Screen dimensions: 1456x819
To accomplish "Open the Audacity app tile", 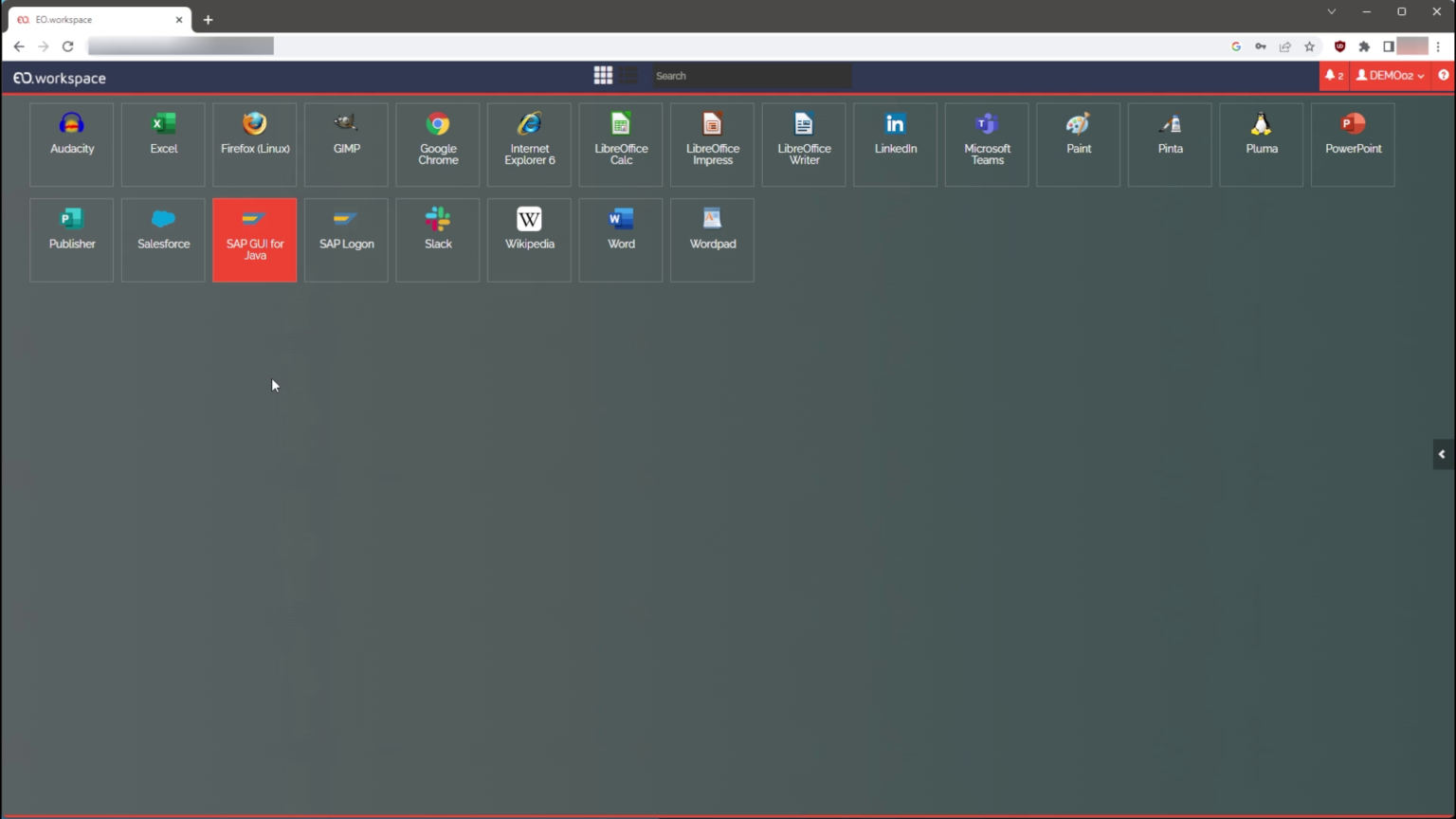I will tap(72, 145).
